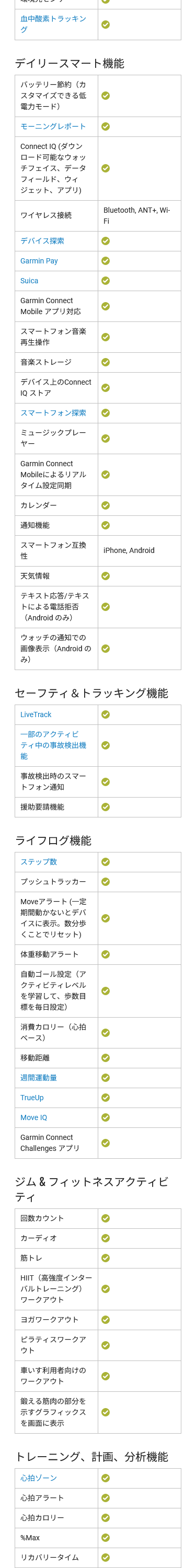Open 一部のアクティビティ中の事故検出機能 link
The width and height of the screenshot is (196, 1568).
click(x=53, y=745)
